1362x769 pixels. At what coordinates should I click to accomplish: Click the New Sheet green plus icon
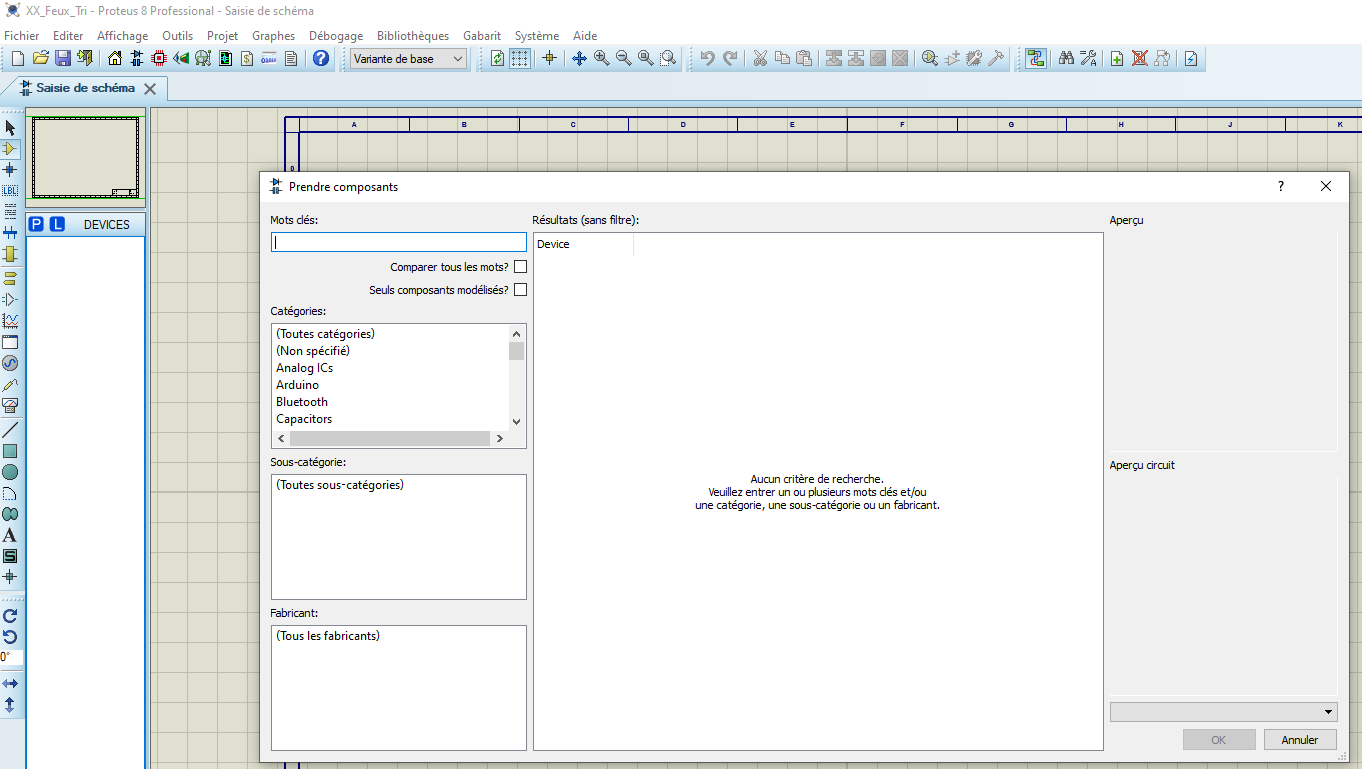1117,59
